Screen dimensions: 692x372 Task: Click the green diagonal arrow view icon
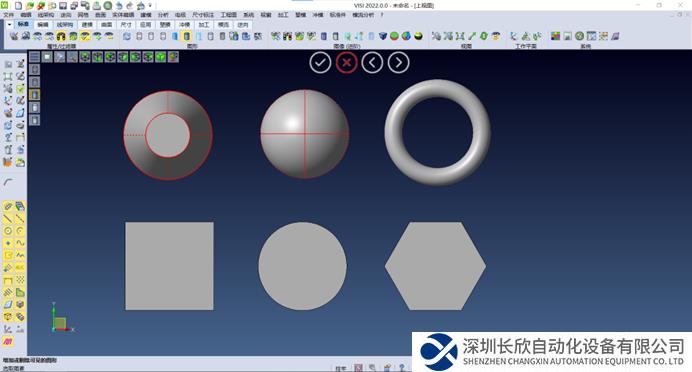[x=472, y=36]
